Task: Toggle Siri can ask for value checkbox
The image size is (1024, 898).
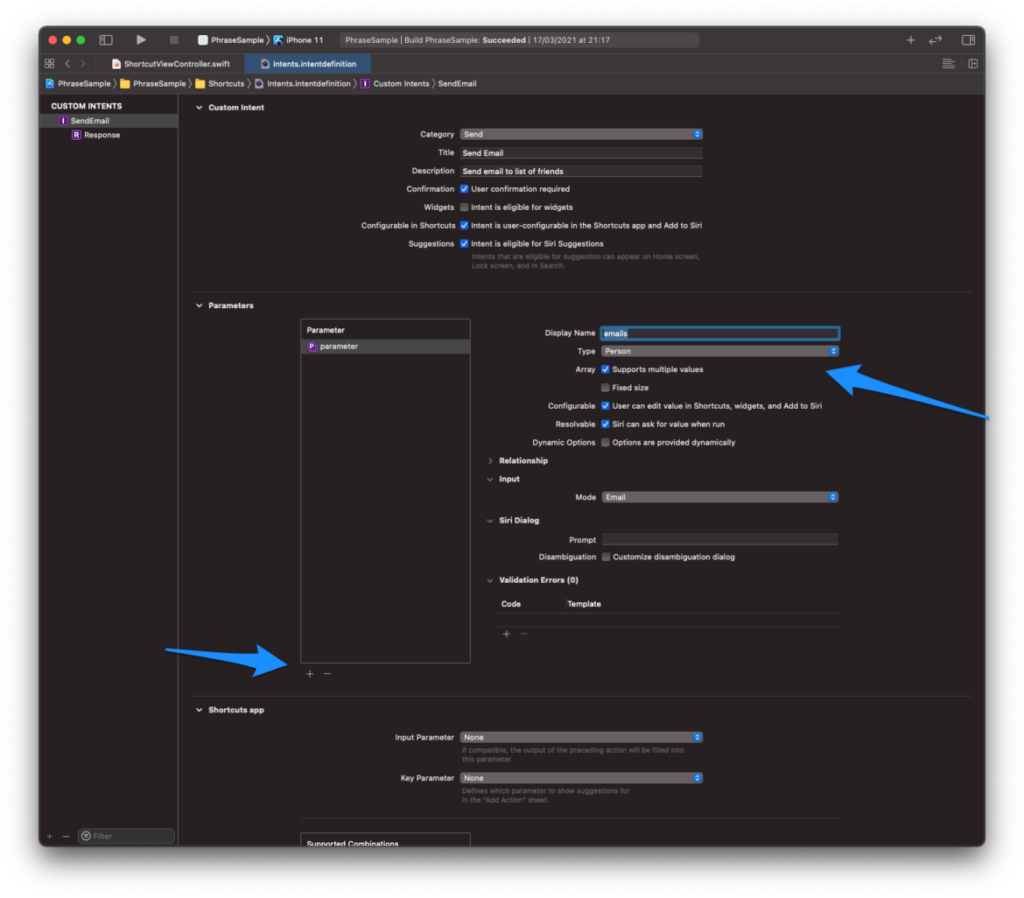Action: 605,424
